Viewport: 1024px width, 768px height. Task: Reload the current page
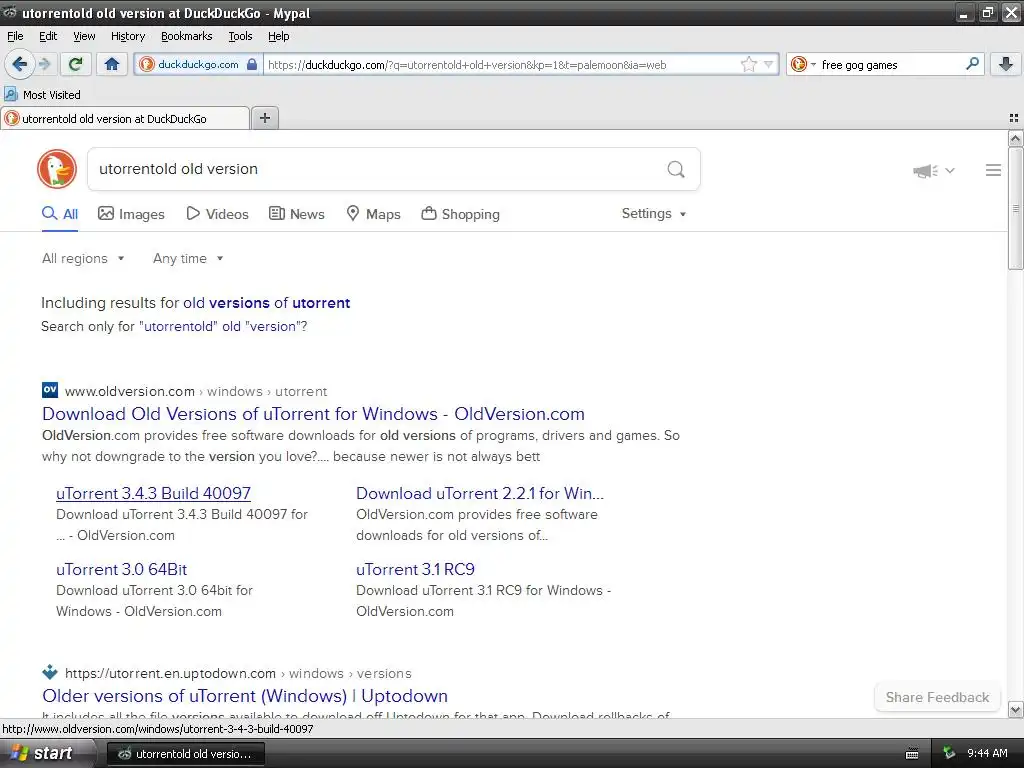[x=75, y=64]
